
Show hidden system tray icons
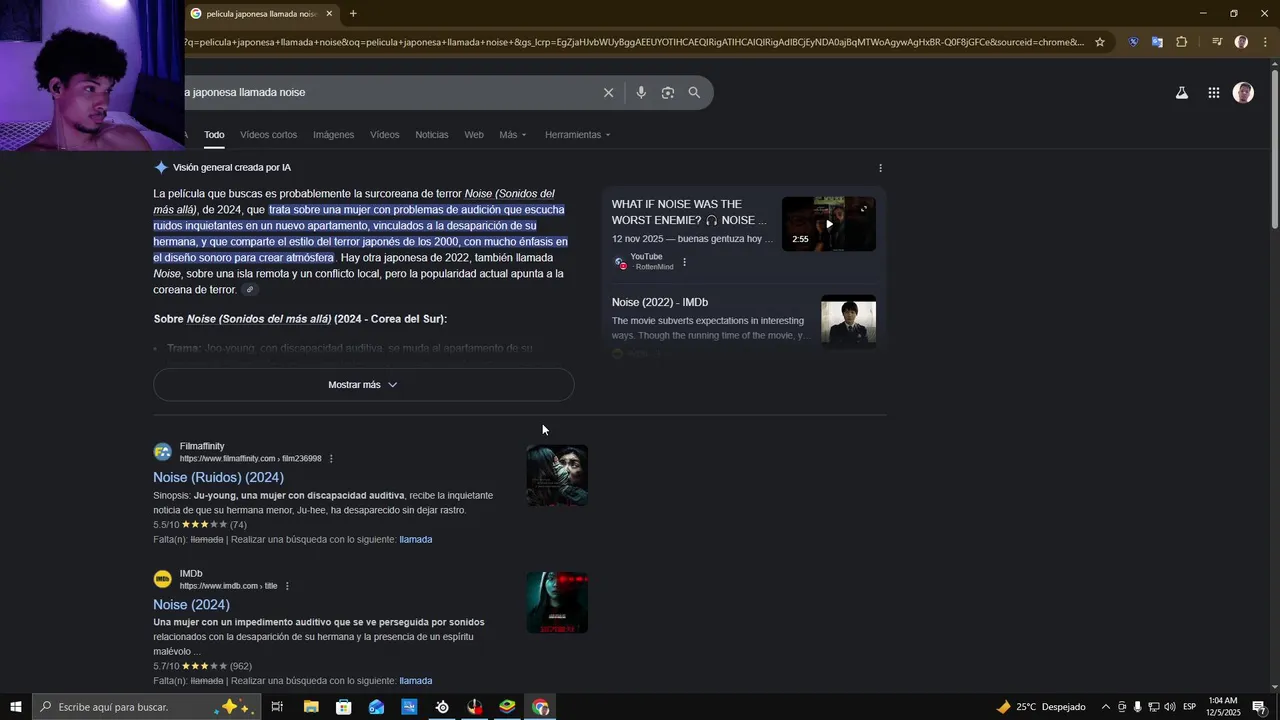tap(1105, 707)
